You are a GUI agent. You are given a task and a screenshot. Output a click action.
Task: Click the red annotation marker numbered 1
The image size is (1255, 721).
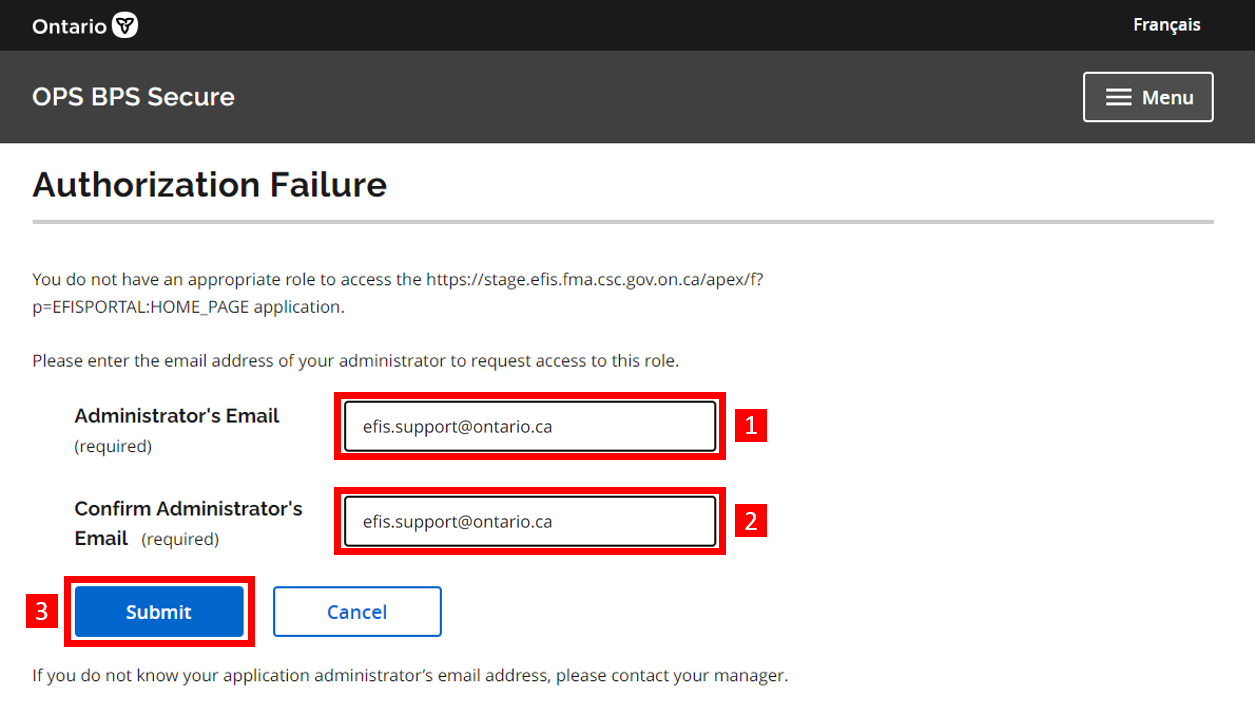751,426
